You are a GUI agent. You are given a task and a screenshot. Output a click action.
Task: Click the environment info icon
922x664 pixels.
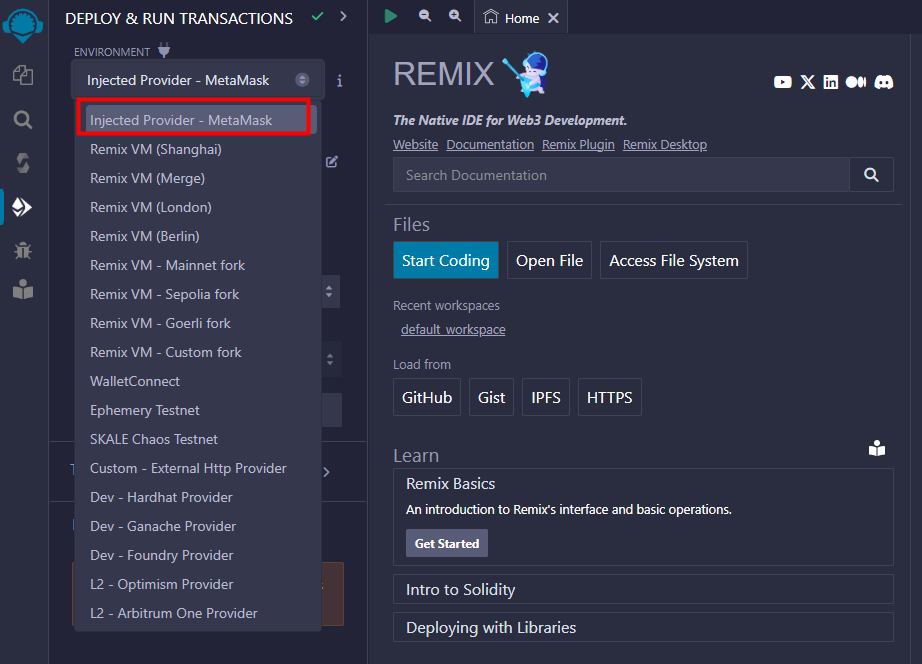tap(339, 81)
